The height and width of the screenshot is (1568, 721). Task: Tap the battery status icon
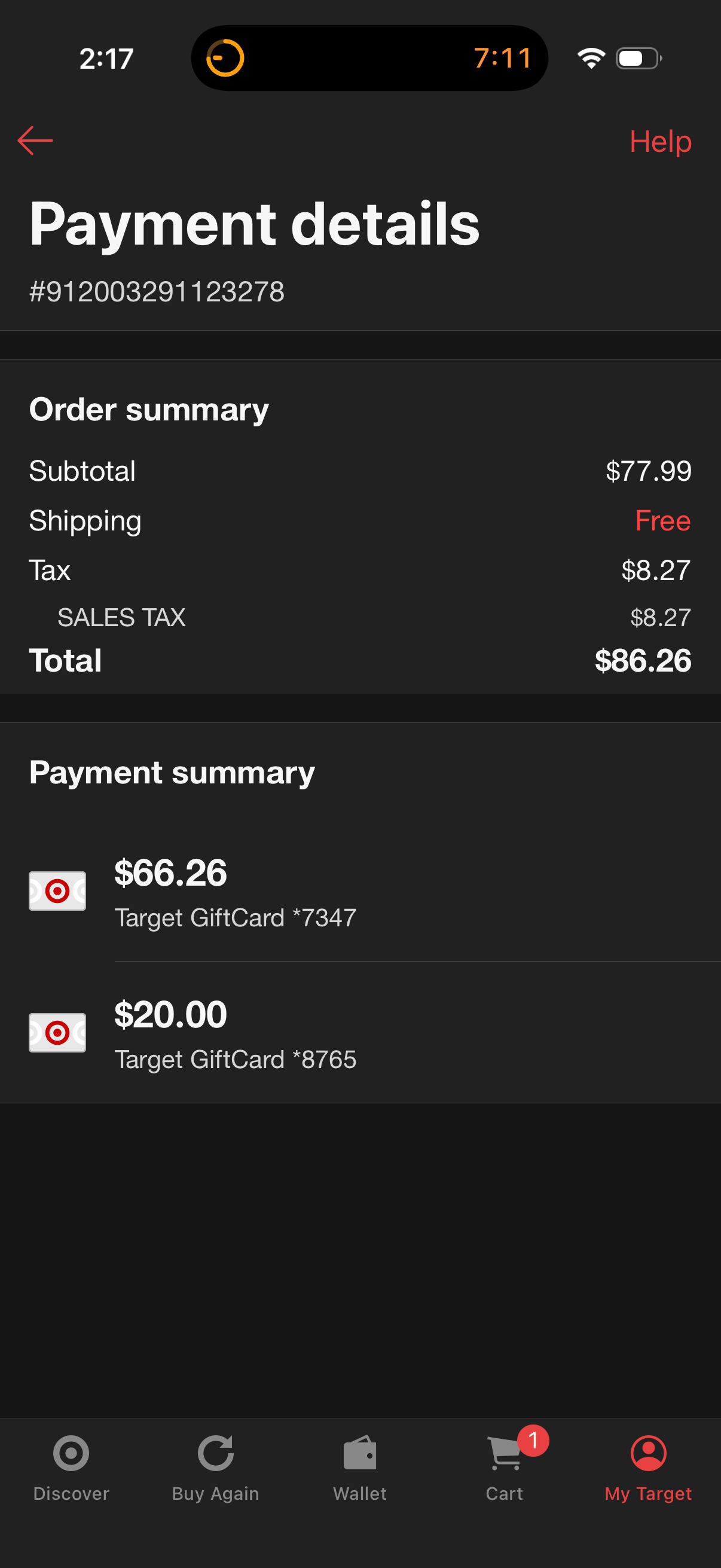[639, 59]
